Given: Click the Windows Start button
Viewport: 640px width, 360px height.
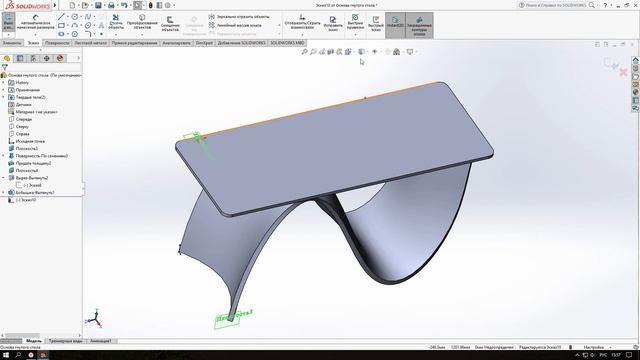Looking at the screenshot, I should click(6, 355).
